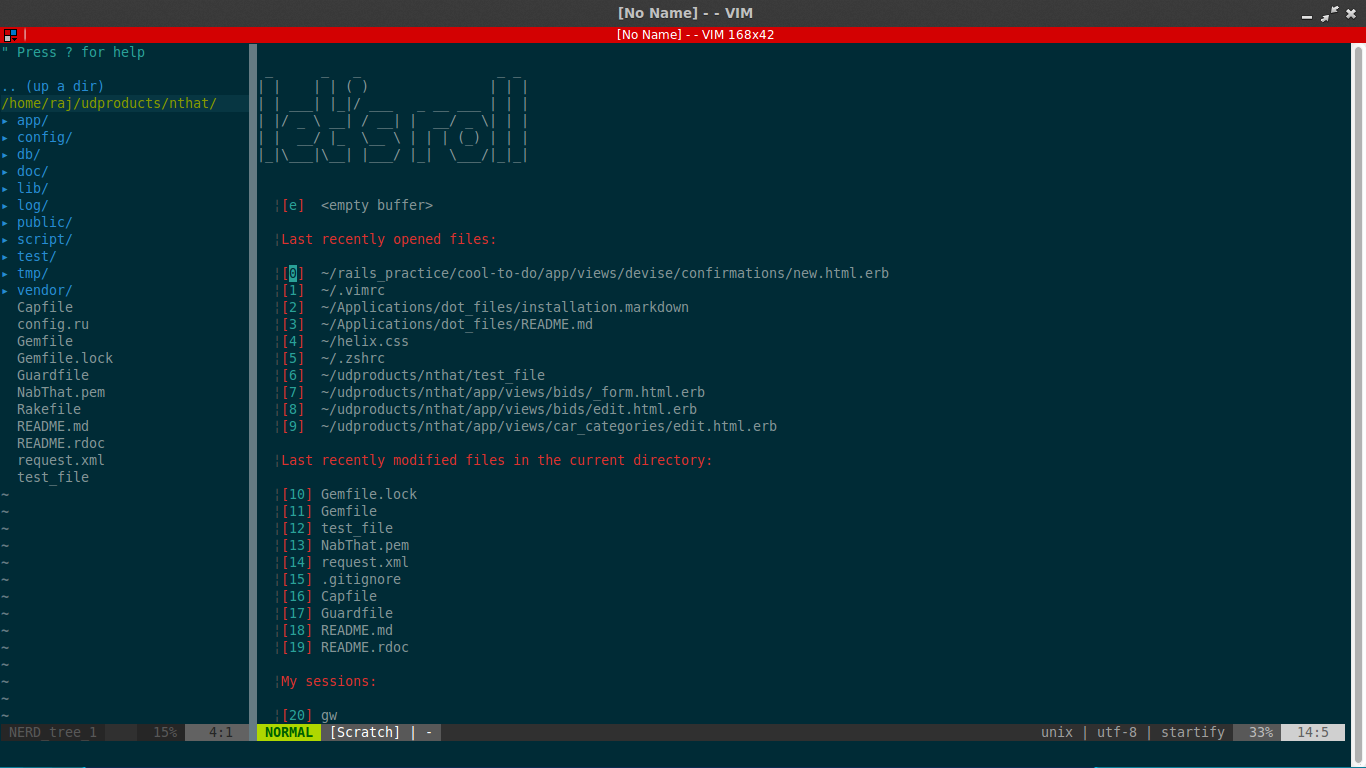
Task: Expand the config/ directory arrow
Action: pyautogui.click(x=5, y=138)
